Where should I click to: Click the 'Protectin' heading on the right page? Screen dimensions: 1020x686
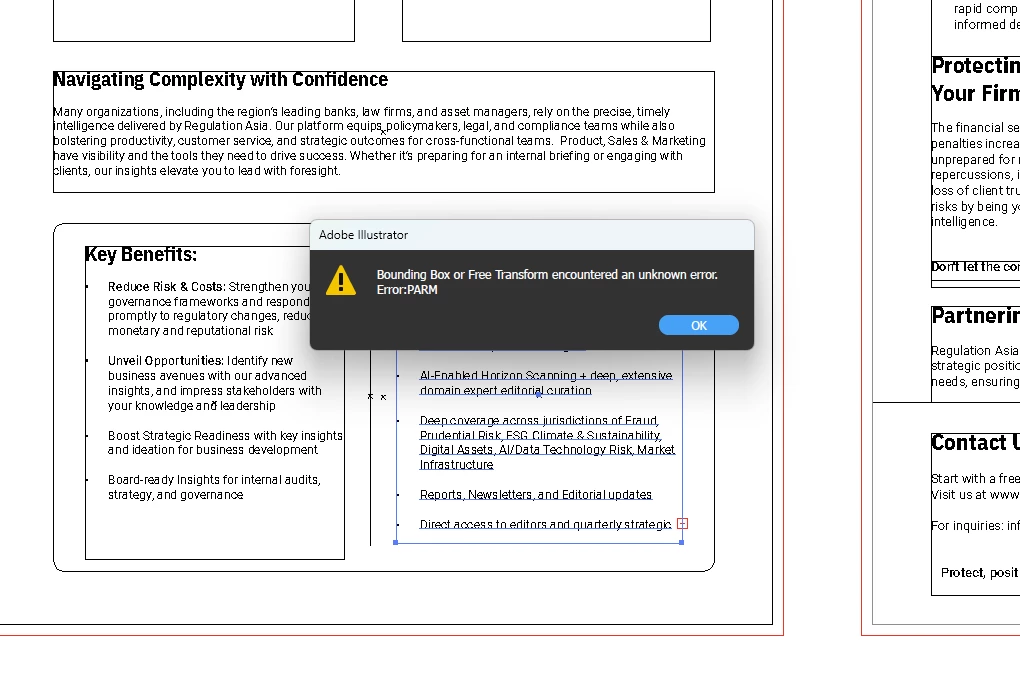(x=975, y=66)
